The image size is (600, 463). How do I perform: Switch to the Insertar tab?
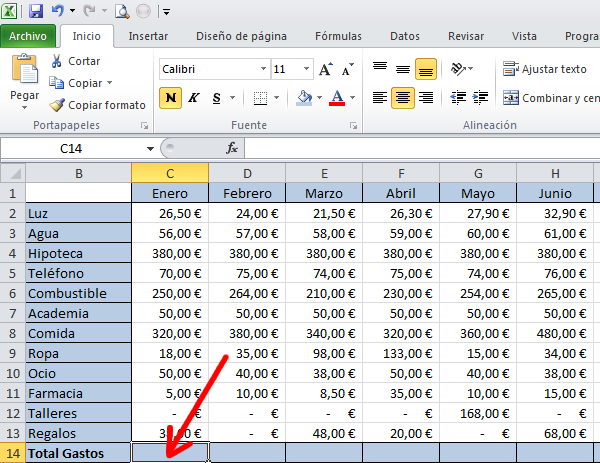tap(148, 36)
